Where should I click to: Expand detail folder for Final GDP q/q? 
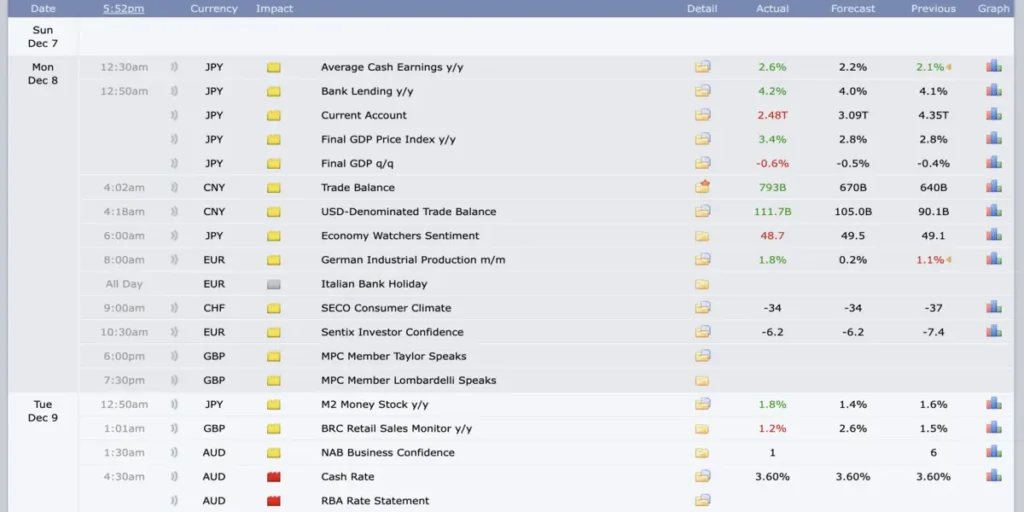(x=702, y=163)
